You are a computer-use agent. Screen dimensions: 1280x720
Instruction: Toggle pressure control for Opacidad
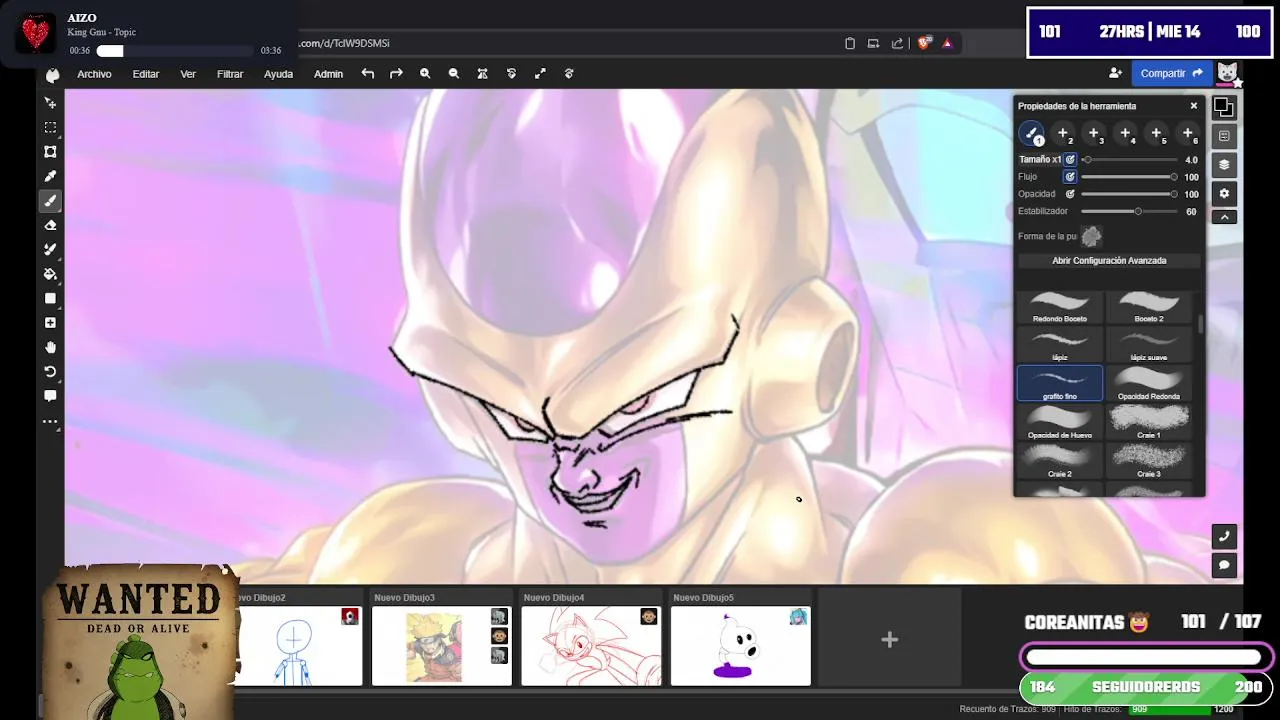coord(1070,194)
